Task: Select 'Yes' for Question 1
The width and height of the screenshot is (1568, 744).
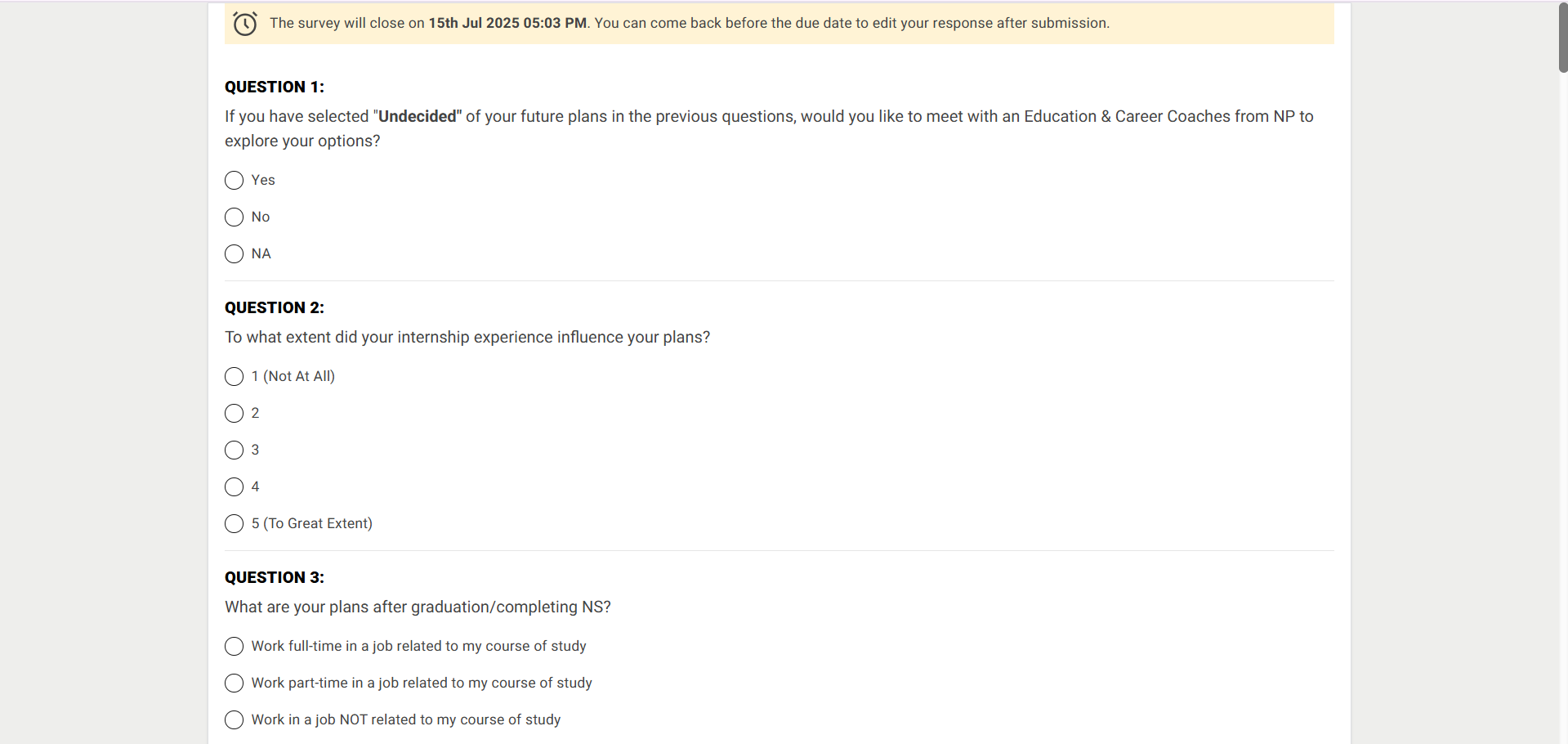Action: tap(233, 180)
